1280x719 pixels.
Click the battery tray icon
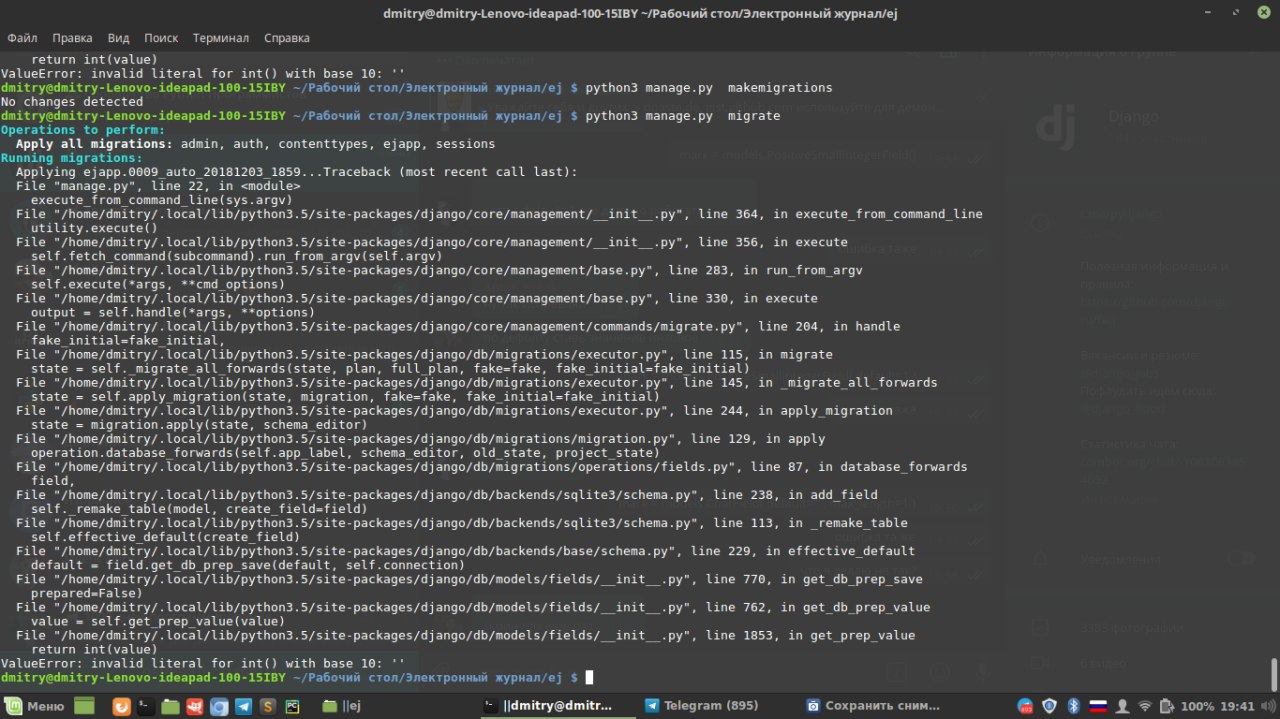point(1167,706)
